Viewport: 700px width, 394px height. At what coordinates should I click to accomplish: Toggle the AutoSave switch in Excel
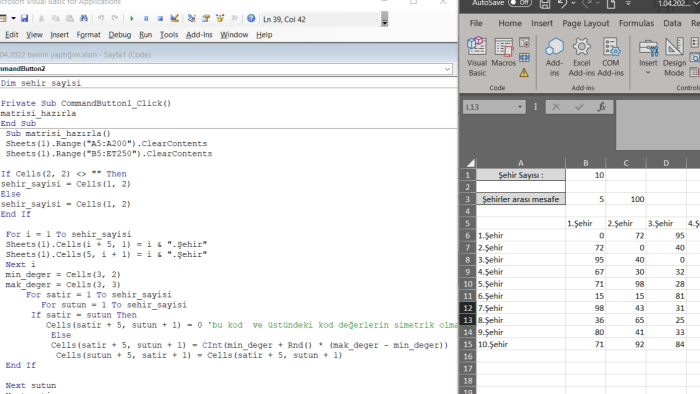520,3
